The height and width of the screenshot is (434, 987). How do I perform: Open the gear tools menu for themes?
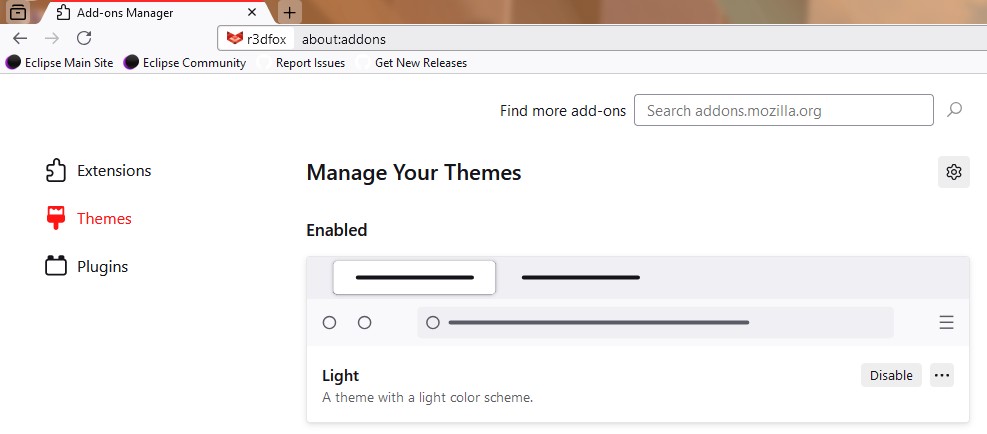pyautogui.click(x=953, y=172)
